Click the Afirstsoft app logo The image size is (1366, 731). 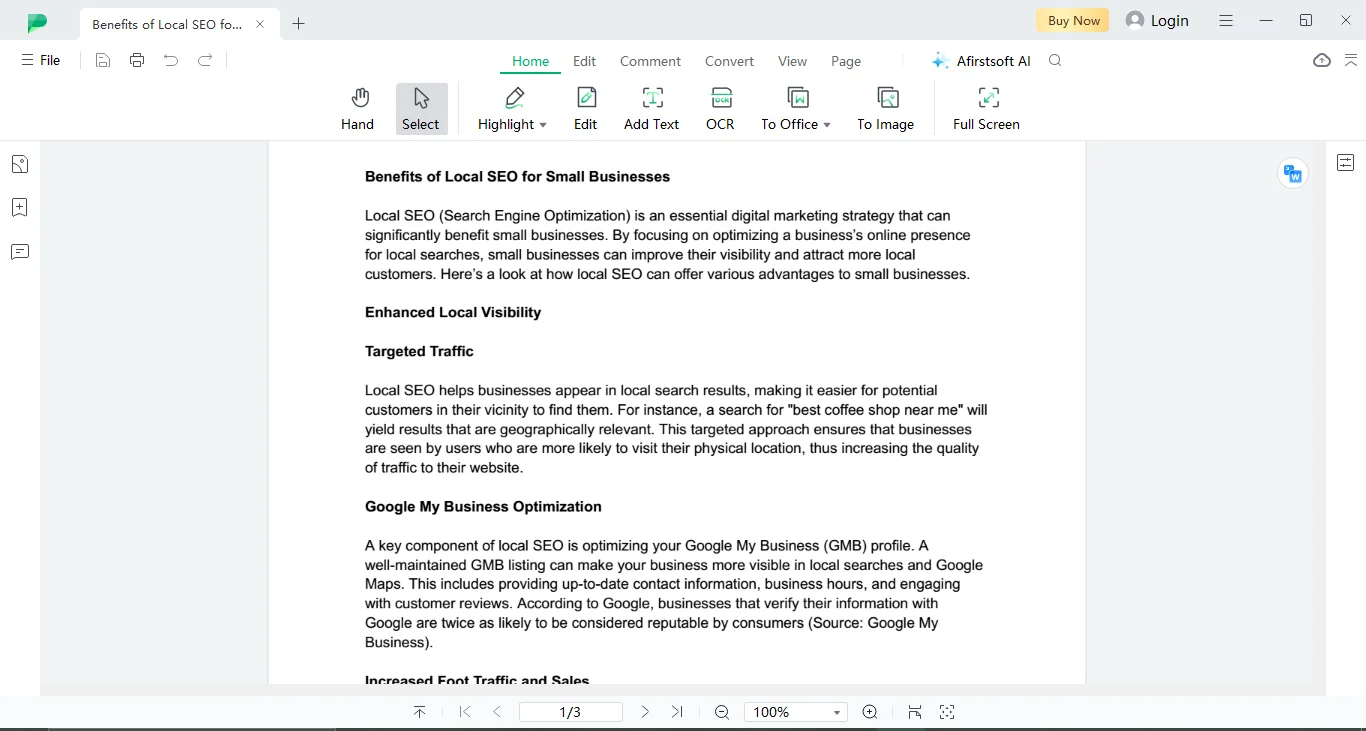(37, 22)
